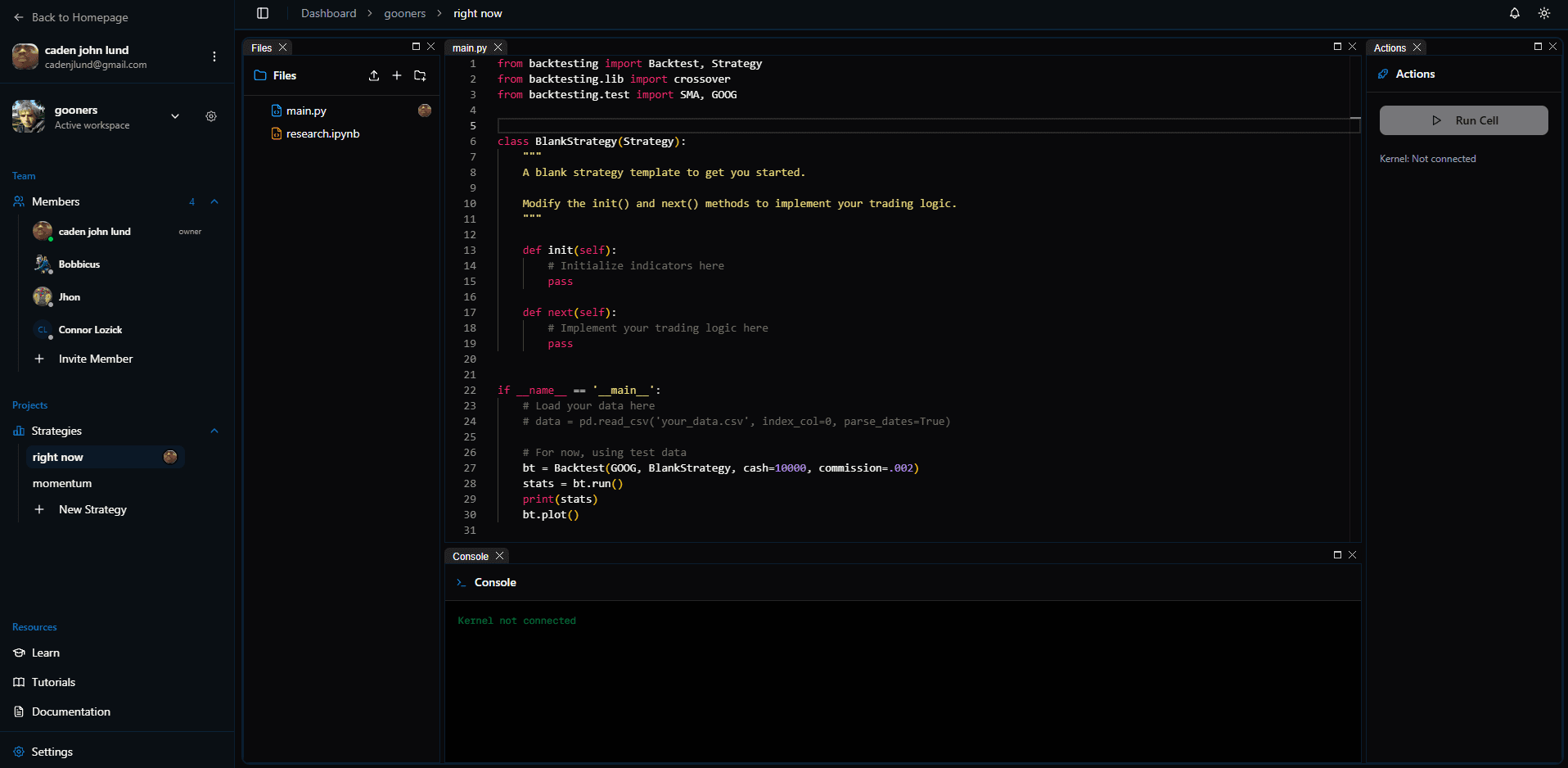The width and height of the screenshot is (1568, 768).
Task: Open the notifications bell
Action: click(x=1514, y=13)
